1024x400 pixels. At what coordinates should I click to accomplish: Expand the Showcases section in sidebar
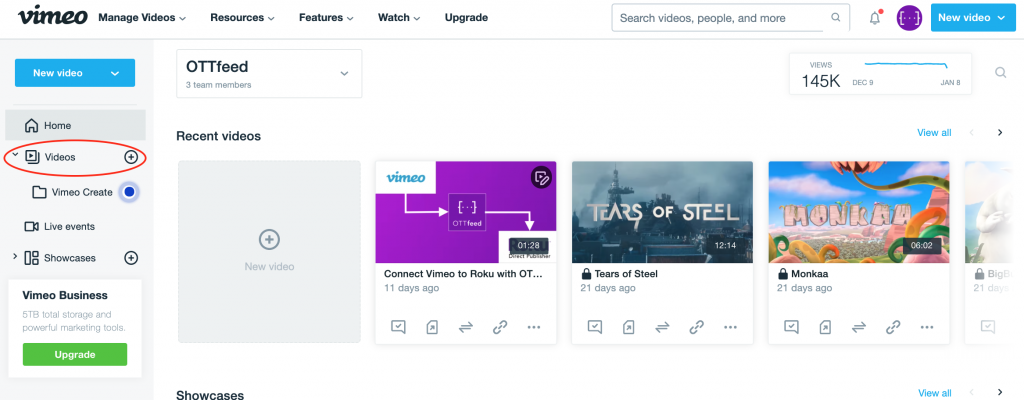(15, 258)
